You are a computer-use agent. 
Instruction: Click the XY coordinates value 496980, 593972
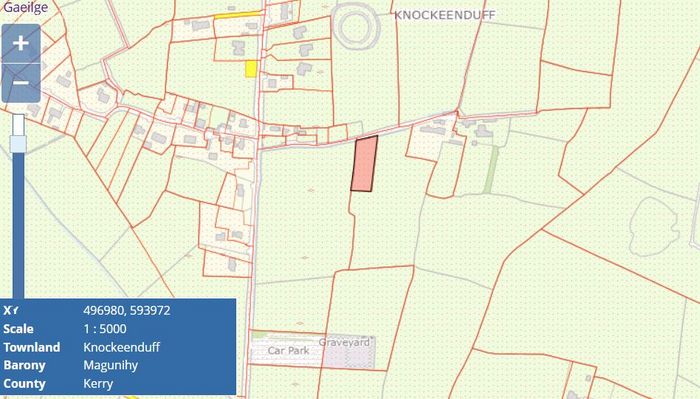(127, 310)
